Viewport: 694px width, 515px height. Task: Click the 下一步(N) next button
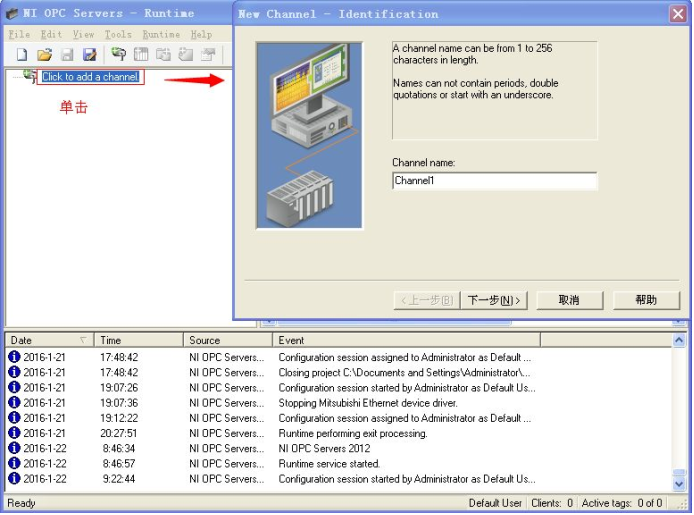point(494,300)
